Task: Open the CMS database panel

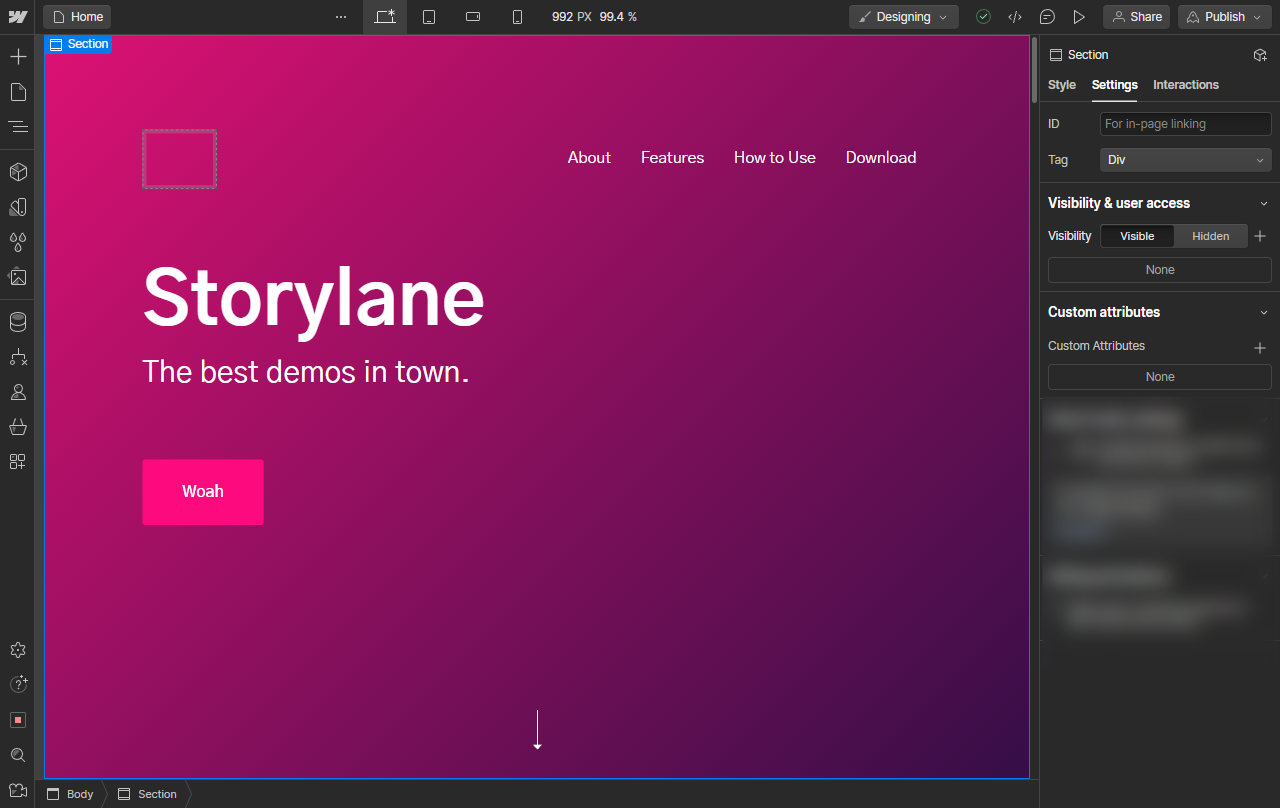Action: point(18,322)
